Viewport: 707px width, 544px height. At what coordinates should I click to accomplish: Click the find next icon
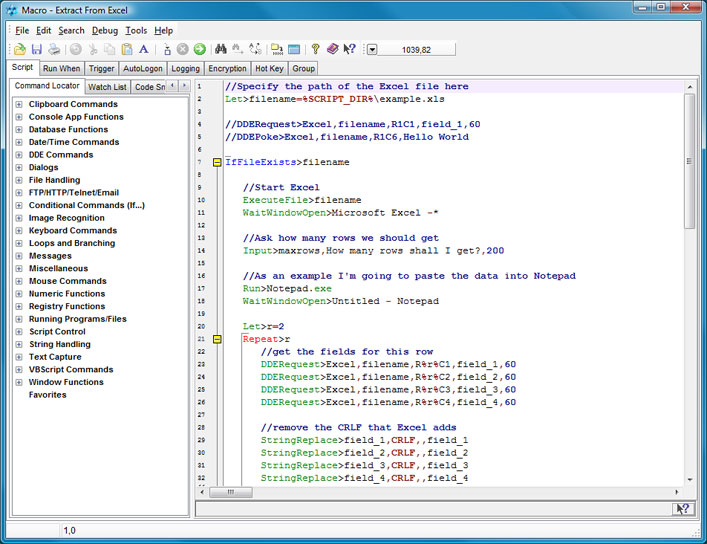click(x=238, y=49)
